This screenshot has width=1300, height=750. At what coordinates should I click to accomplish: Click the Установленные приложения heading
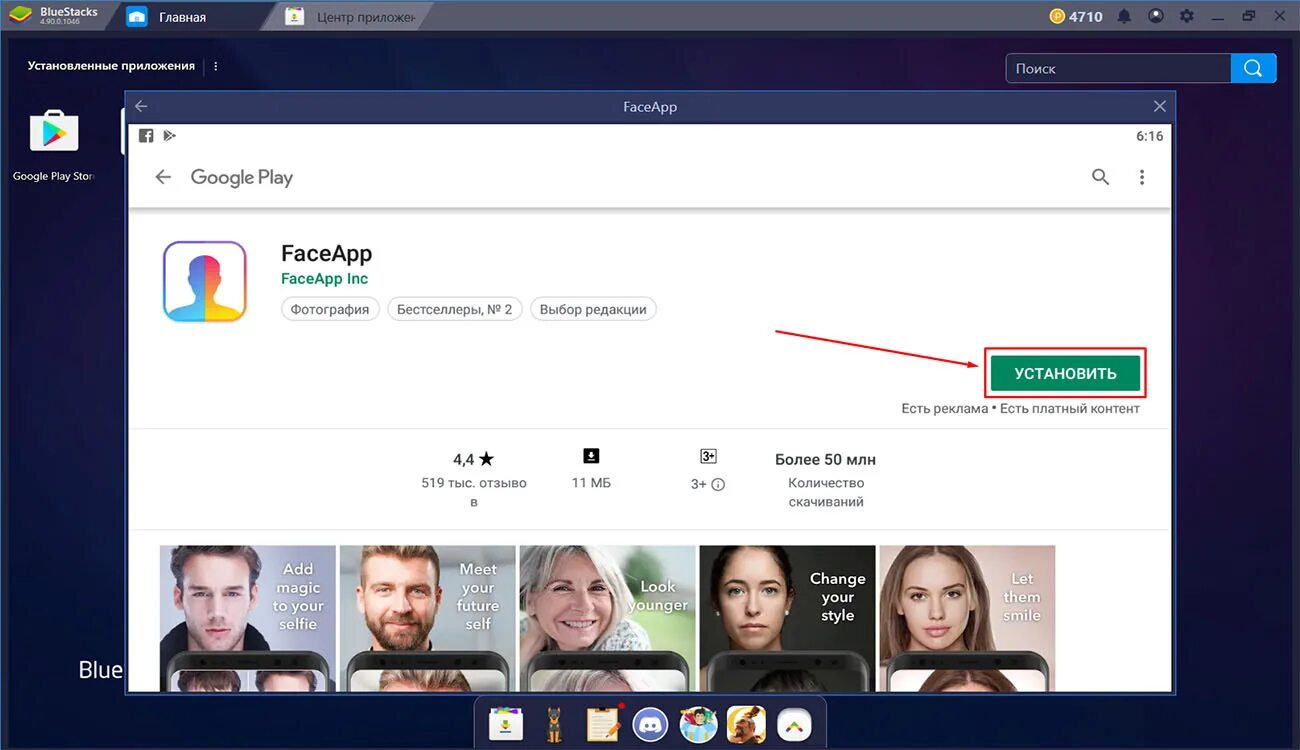[x=111, y=66]
